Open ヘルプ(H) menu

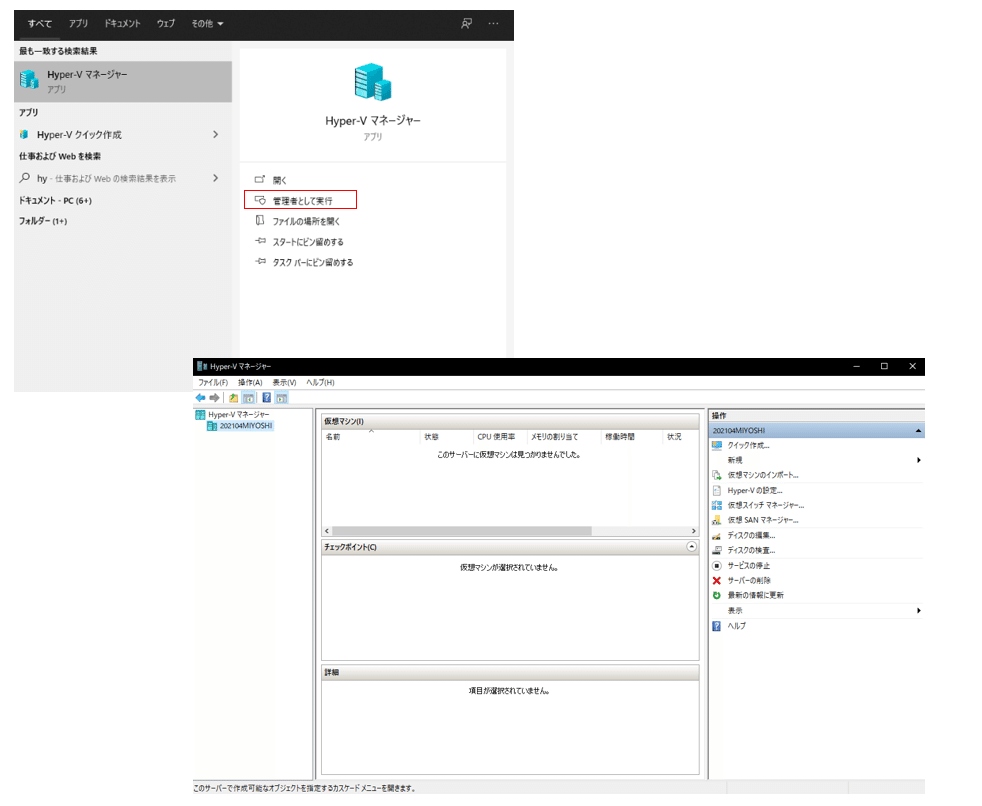click(320, 383)
